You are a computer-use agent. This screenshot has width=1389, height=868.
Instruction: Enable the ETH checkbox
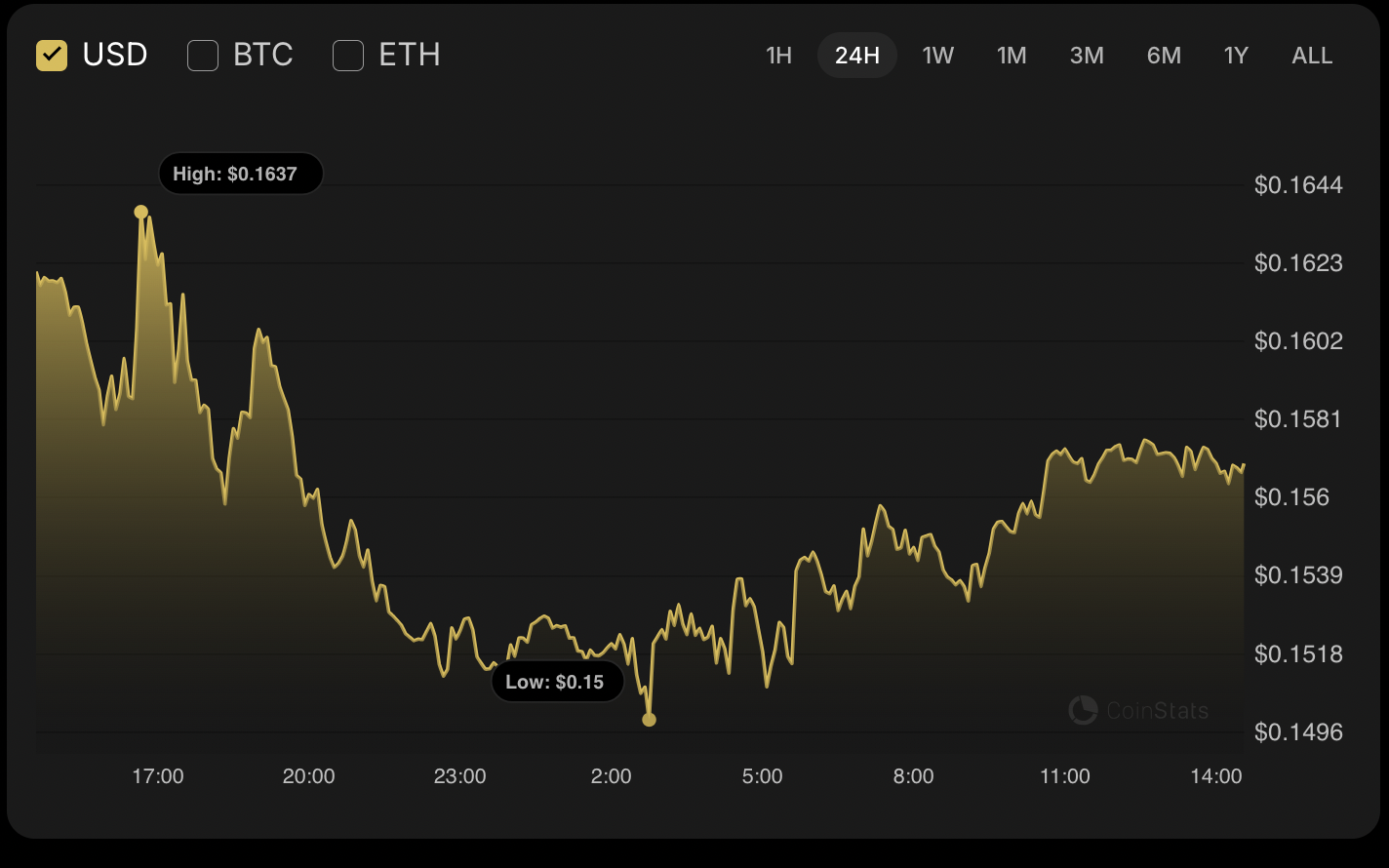point(348,56)
